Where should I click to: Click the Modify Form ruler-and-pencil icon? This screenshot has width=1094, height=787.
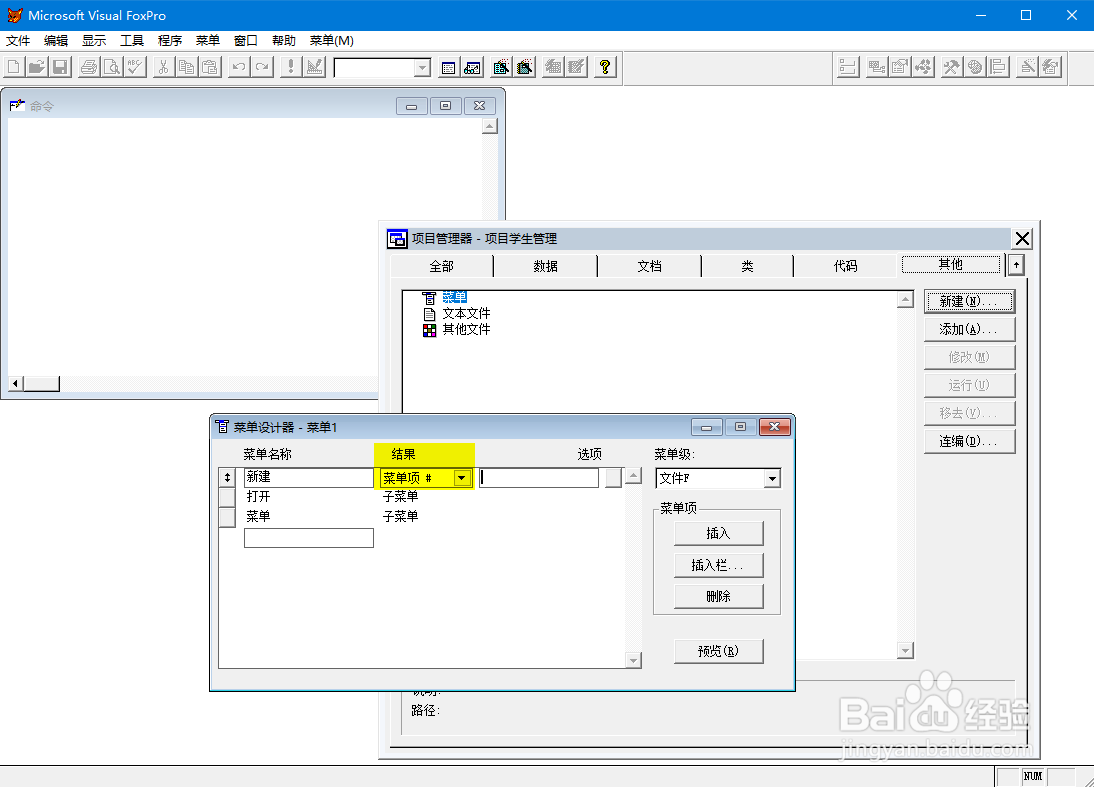point(315,67)
